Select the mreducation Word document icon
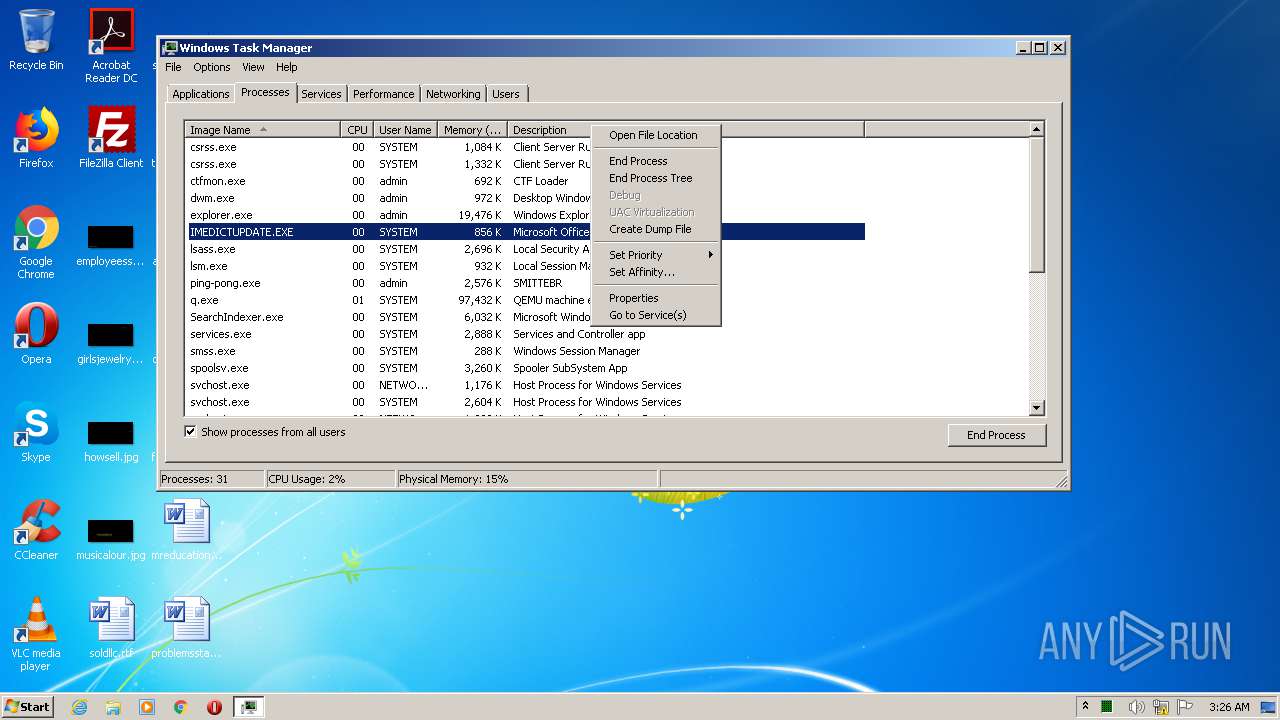The image size is (1280, 720). 186,530
